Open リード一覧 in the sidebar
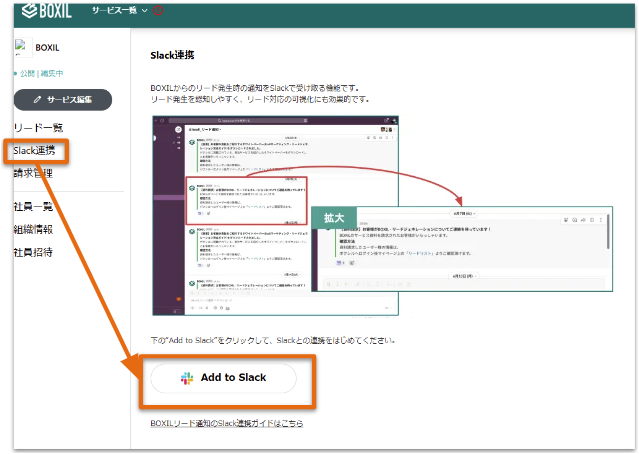 tap(39, 129)
